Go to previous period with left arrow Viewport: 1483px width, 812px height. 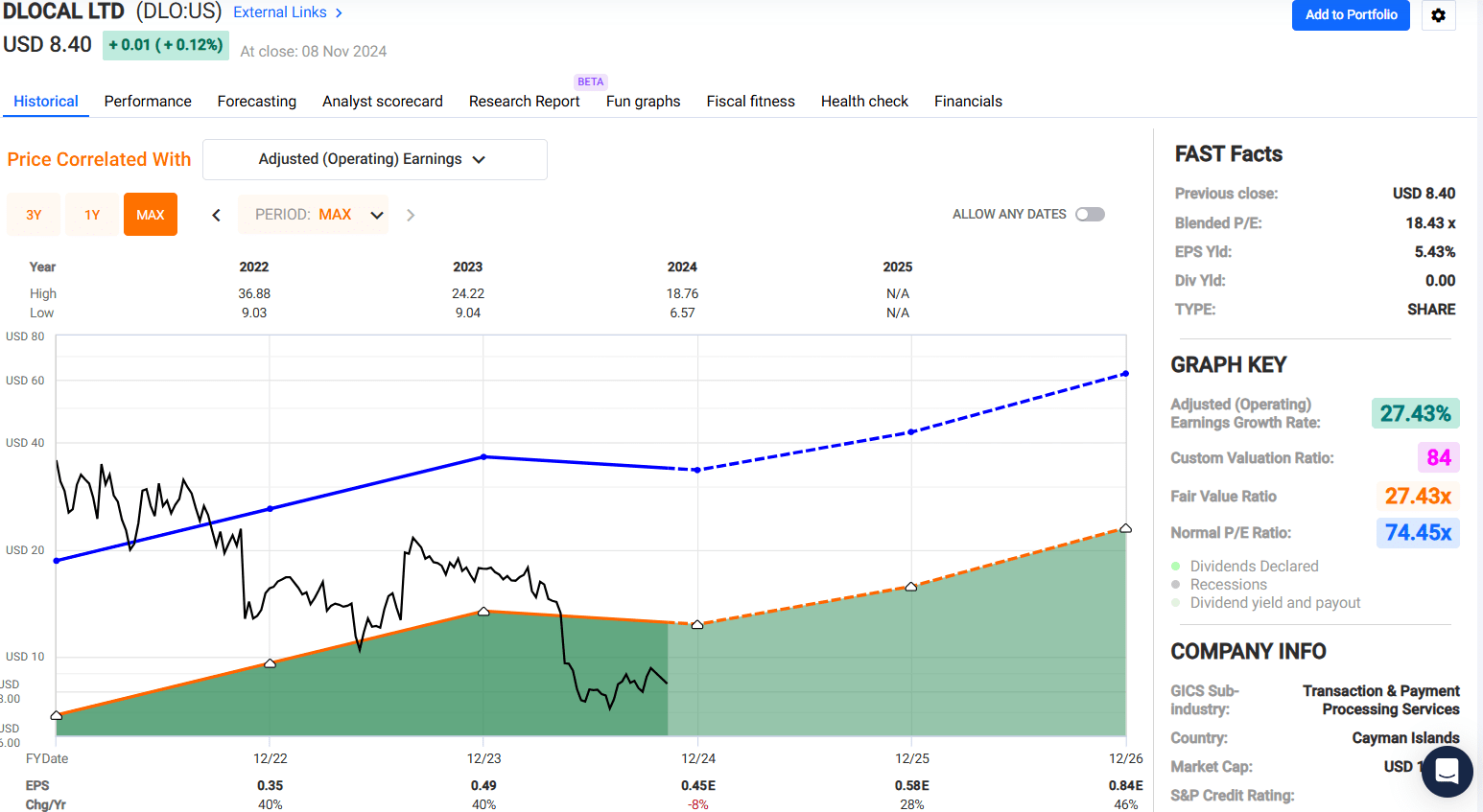point(217,215)
